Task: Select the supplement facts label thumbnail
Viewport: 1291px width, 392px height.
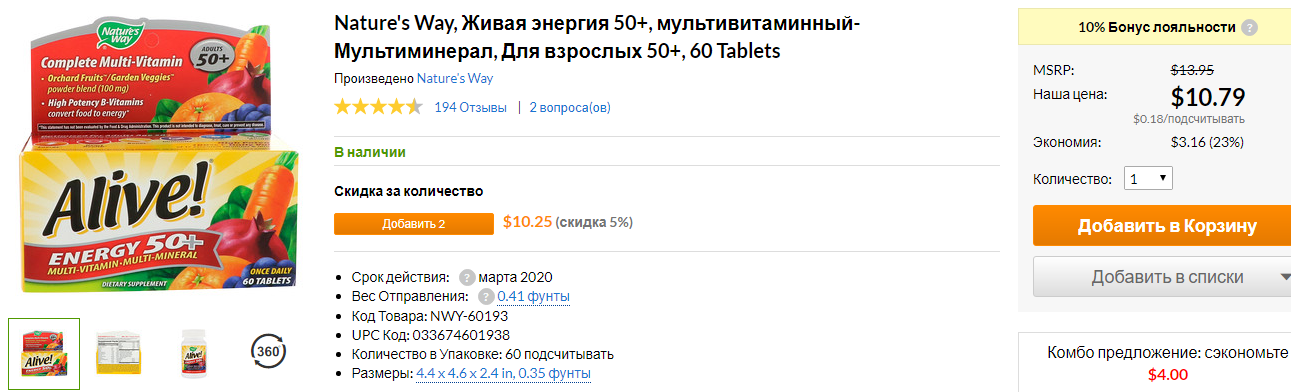Action: [118, 352]
